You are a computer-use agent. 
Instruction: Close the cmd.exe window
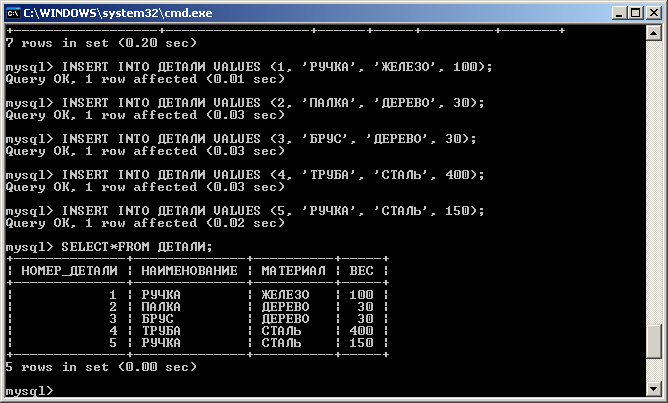point(654,13)
